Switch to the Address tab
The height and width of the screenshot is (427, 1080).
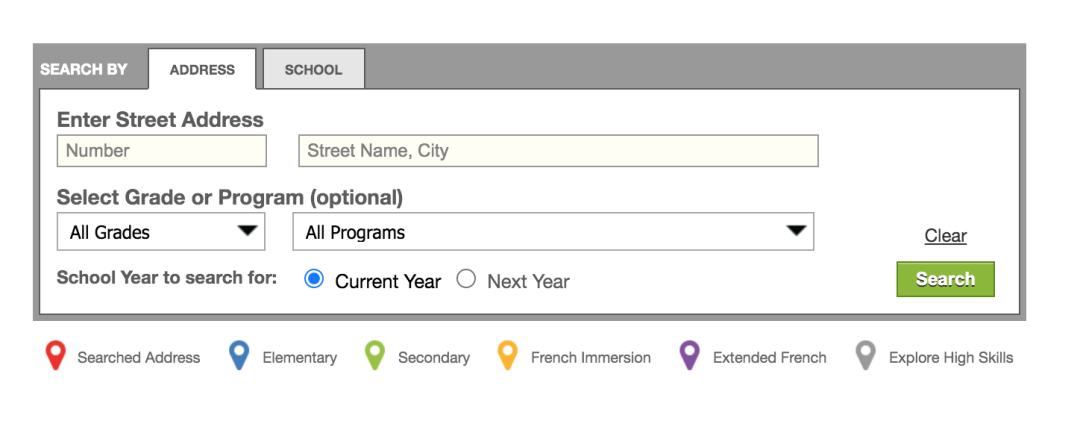(202, 70)
